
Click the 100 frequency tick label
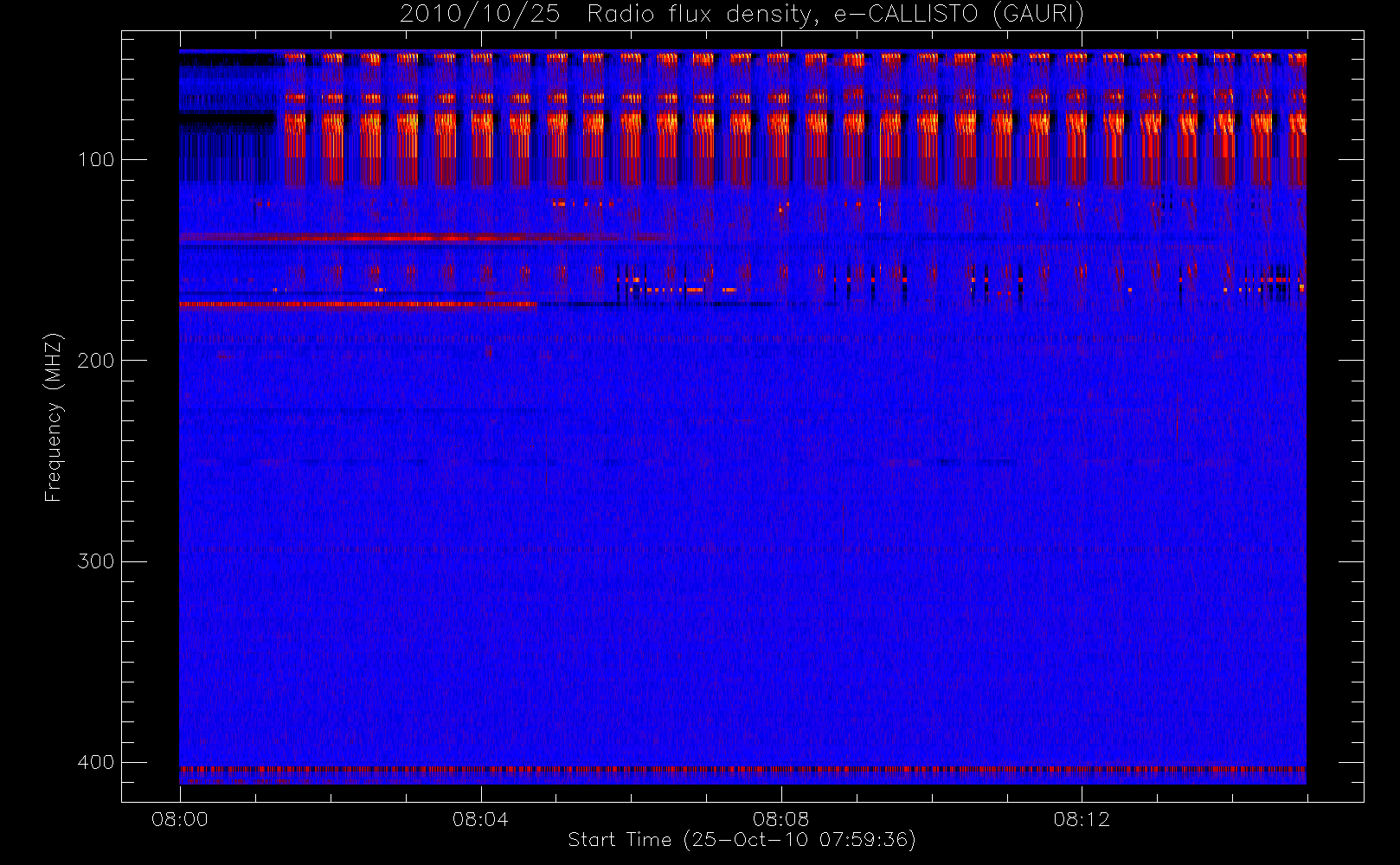[x=95, y=160]
